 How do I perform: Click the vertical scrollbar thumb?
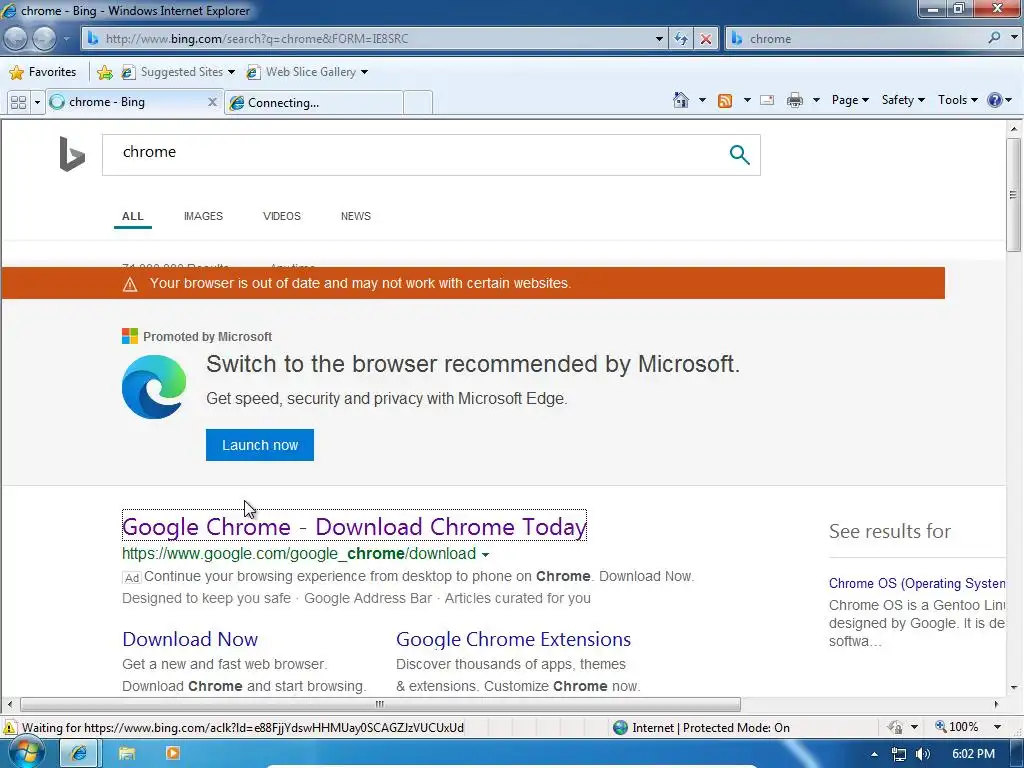(x=1013, y=195)
